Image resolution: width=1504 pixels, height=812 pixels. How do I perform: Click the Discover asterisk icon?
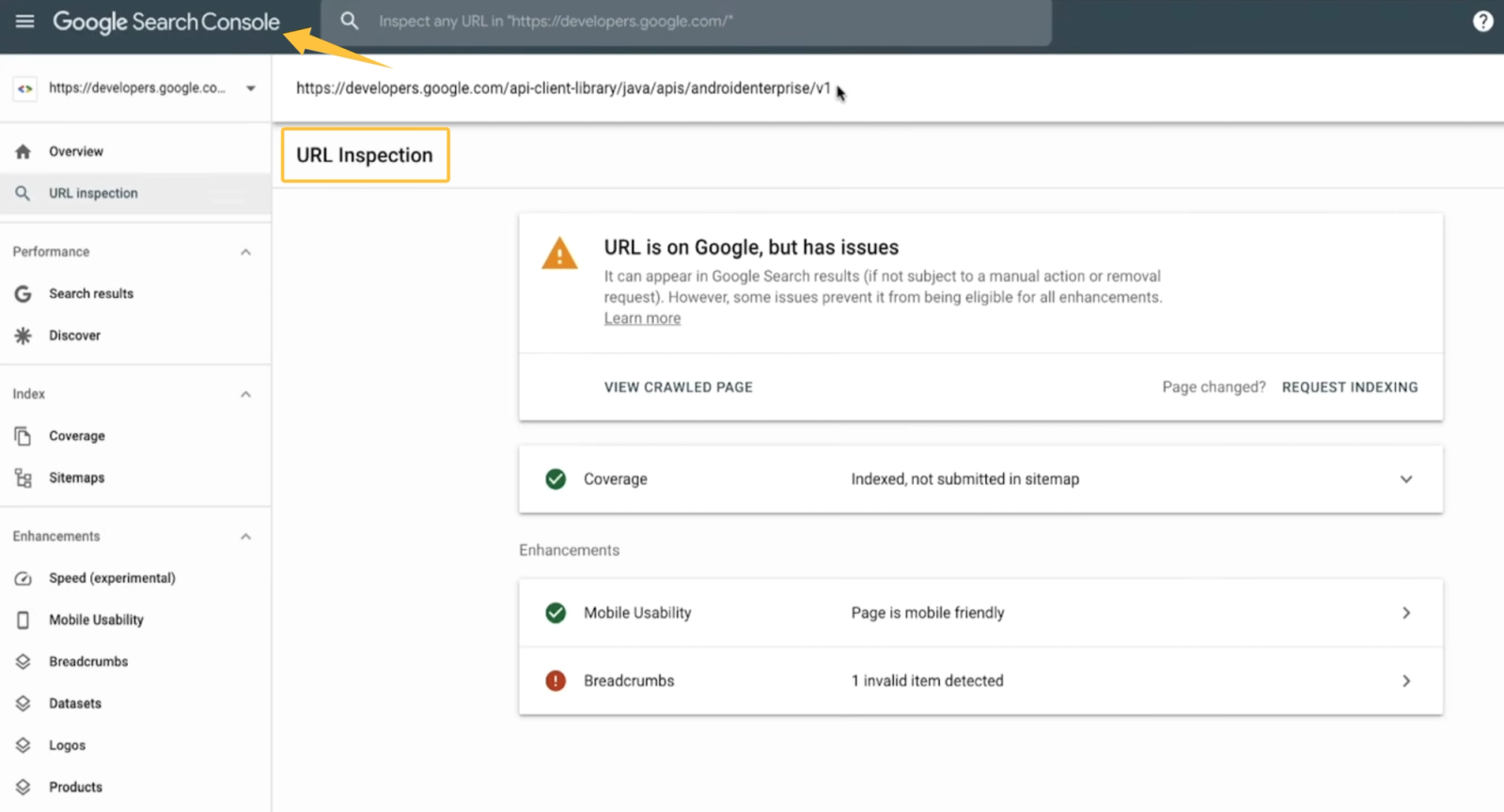coord(23,336)
